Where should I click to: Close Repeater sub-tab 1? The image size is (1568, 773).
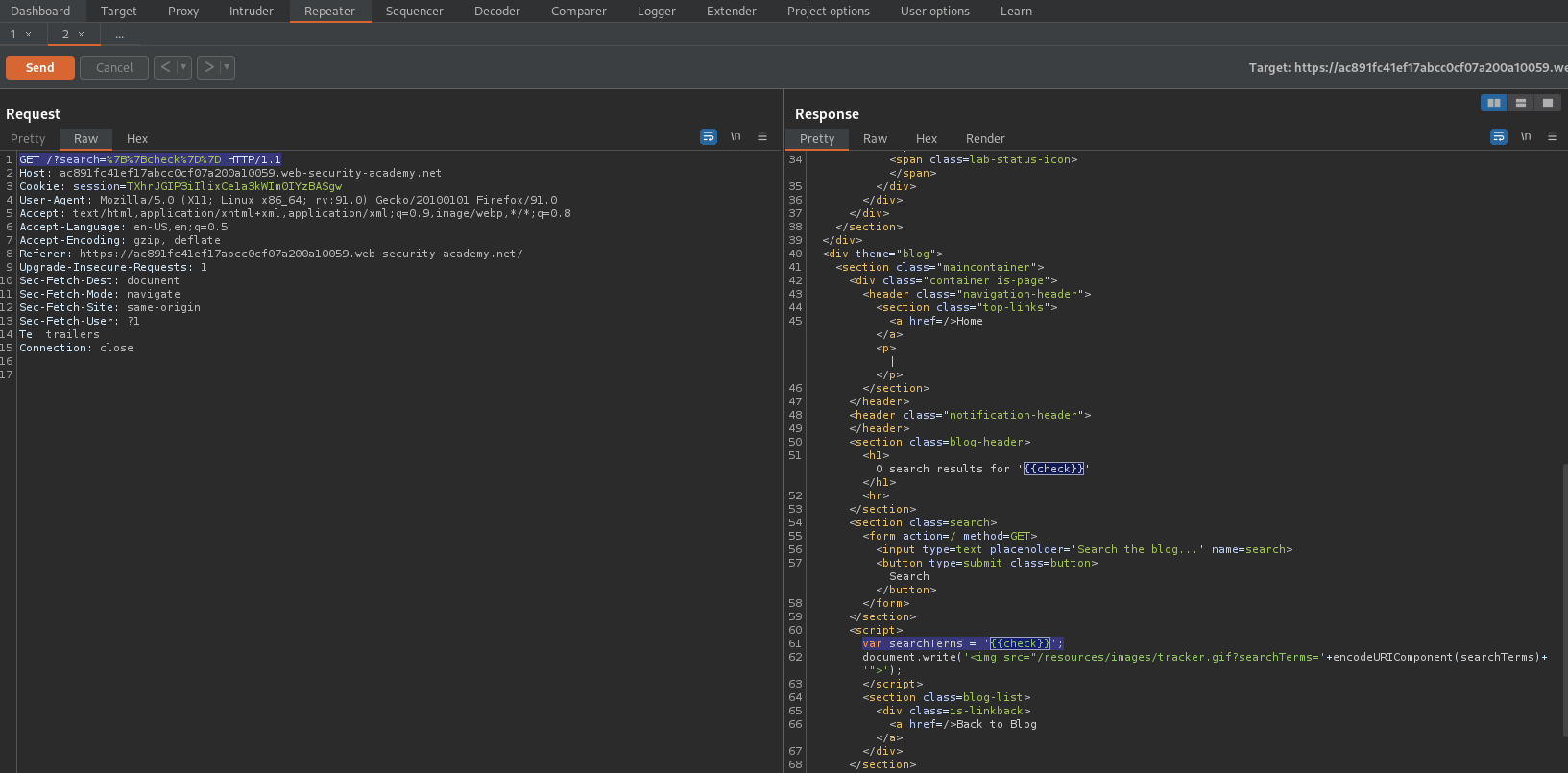tap(29, 35)
